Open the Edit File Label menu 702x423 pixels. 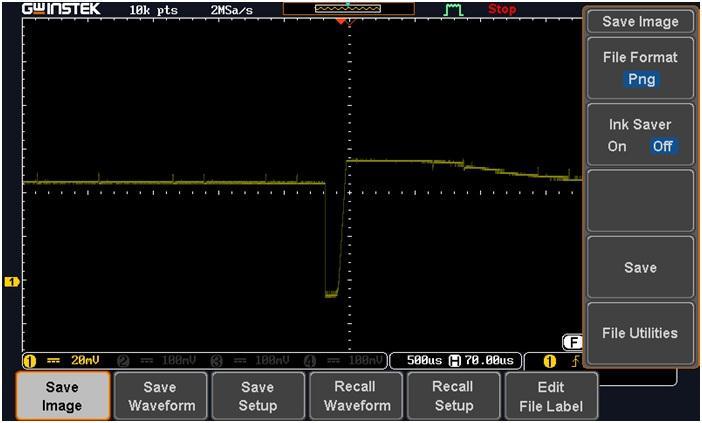coord(551,396)
